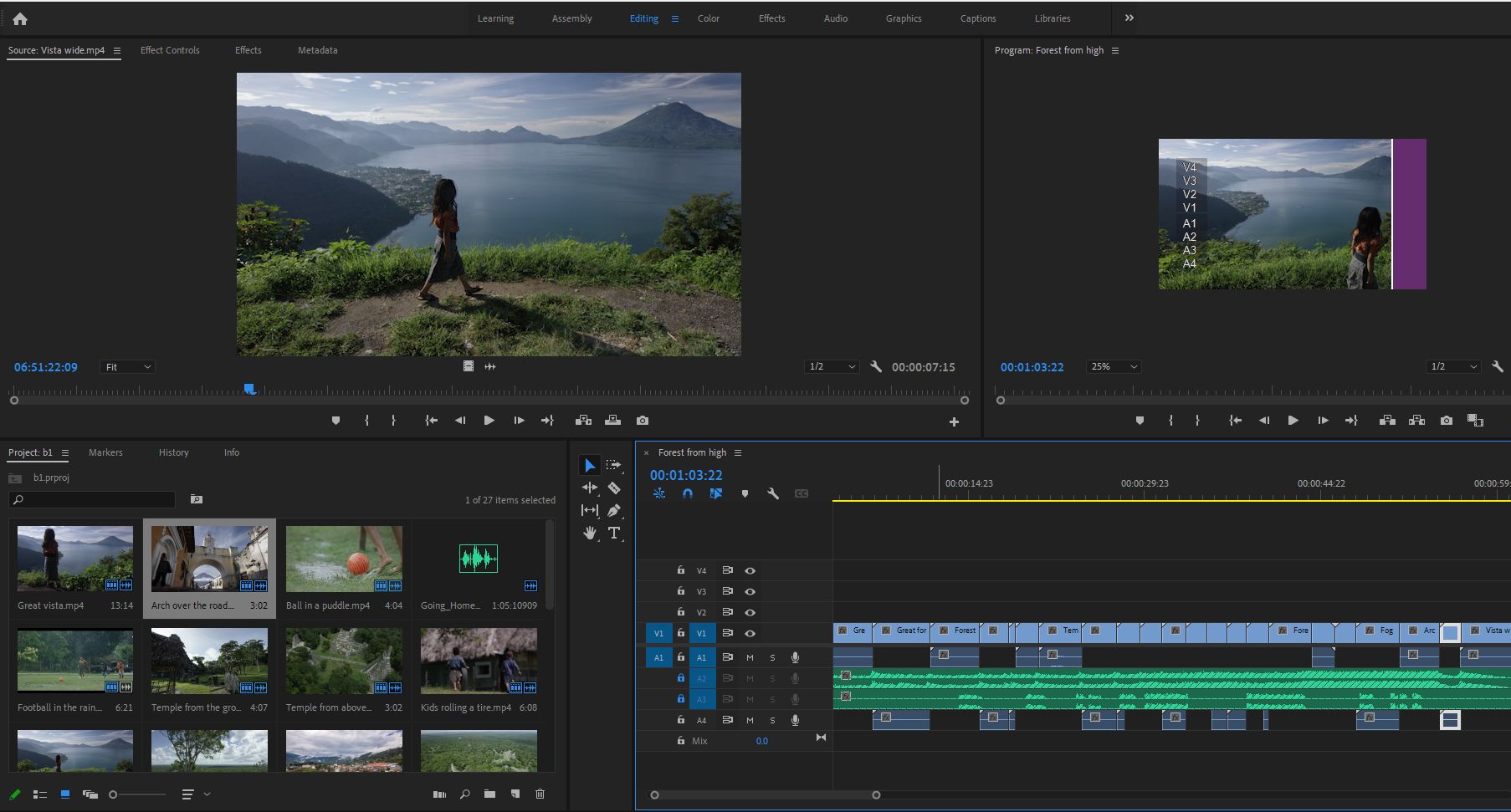Add marker in timeline panel
Viewport: 1511px width, 812px height.
coord(745,493)
